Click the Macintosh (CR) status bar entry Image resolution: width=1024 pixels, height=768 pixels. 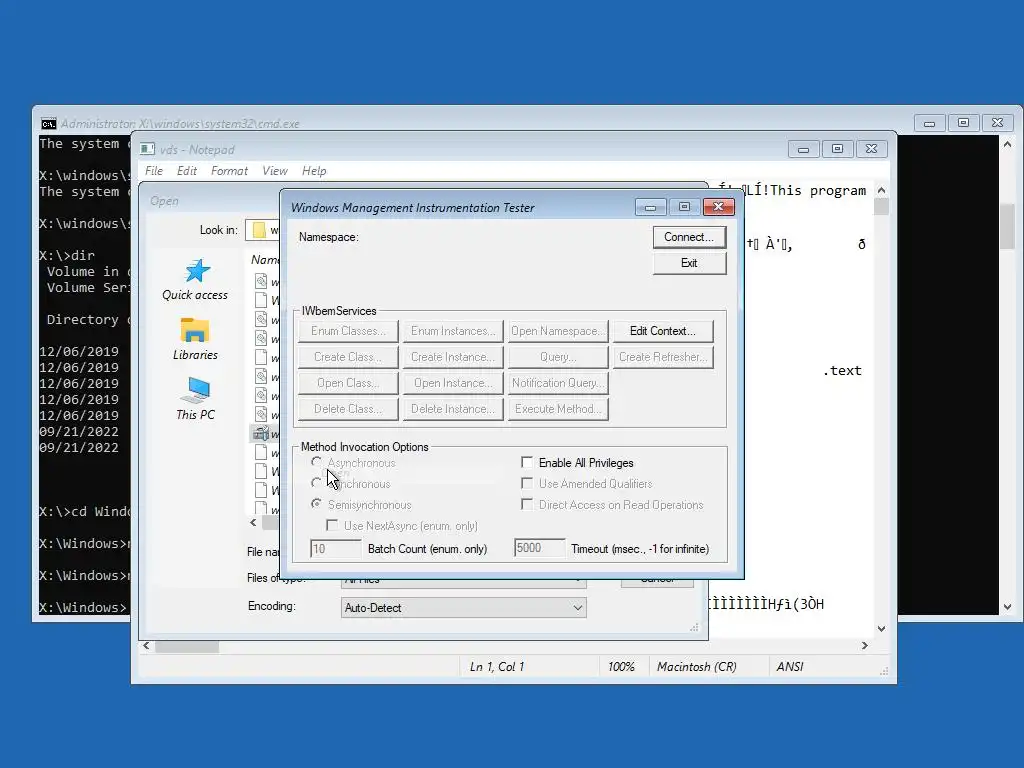click(x=697, y=667)
